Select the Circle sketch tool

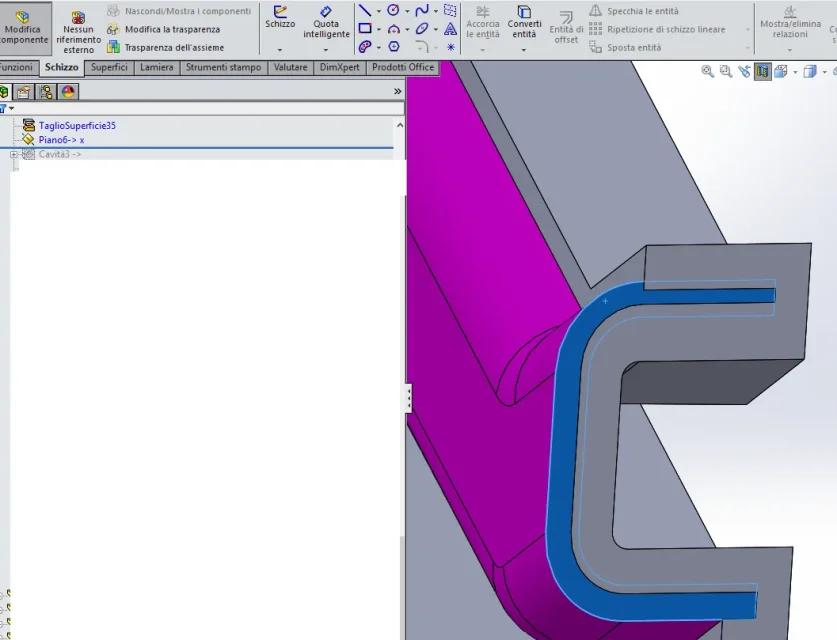coord(393,10)
